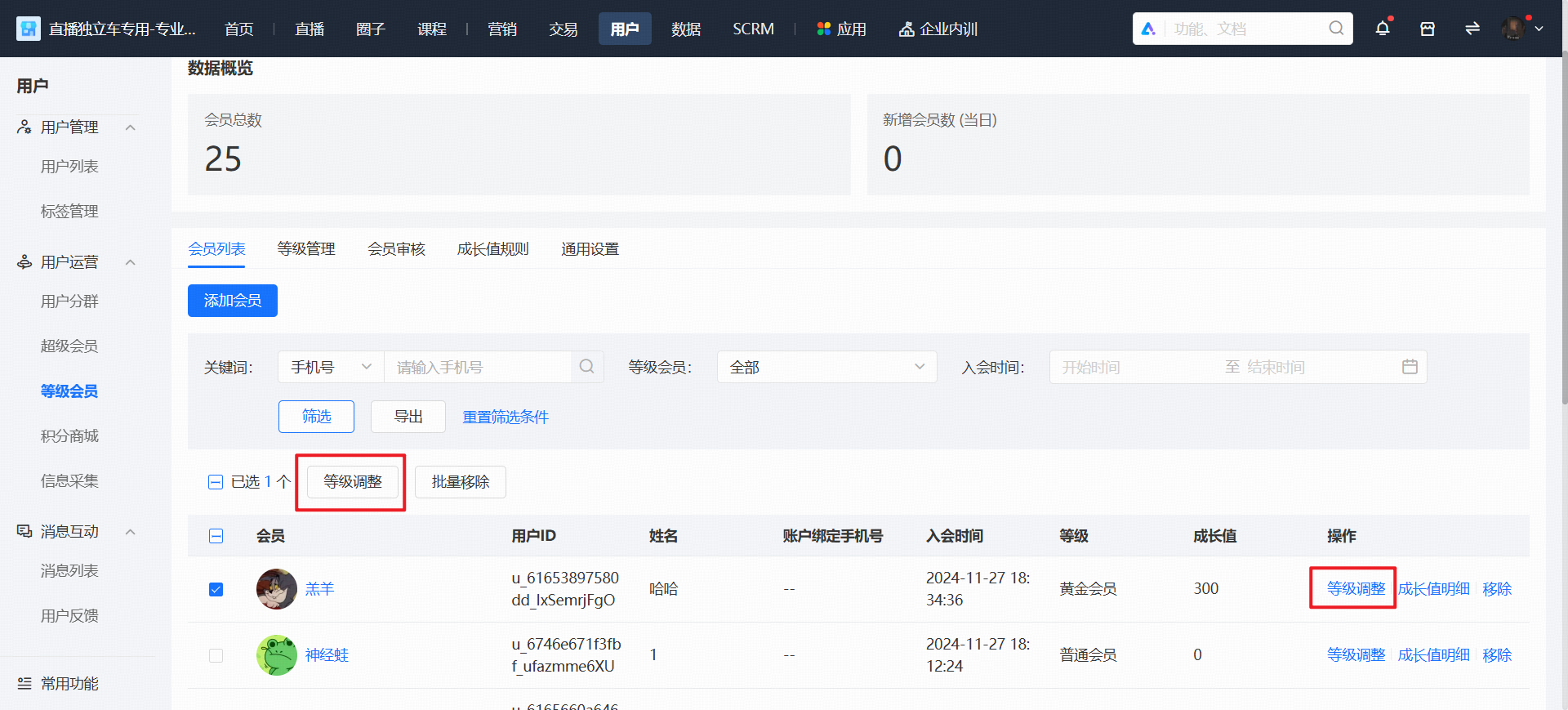Click 羔羊 member avatar
Viewport: 1568px width, 710px height.
(277, 589)
